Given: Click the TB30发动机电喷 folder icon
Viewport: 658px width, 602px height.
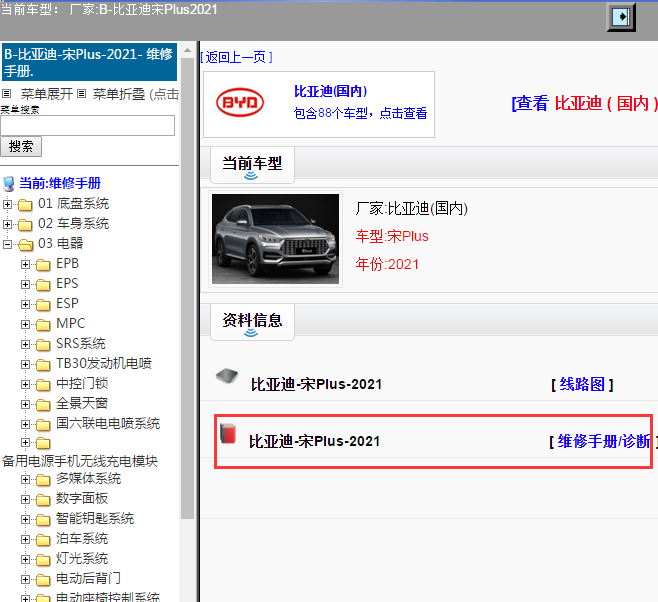Looking at the screenshot, I should click(x=43, y=365).
